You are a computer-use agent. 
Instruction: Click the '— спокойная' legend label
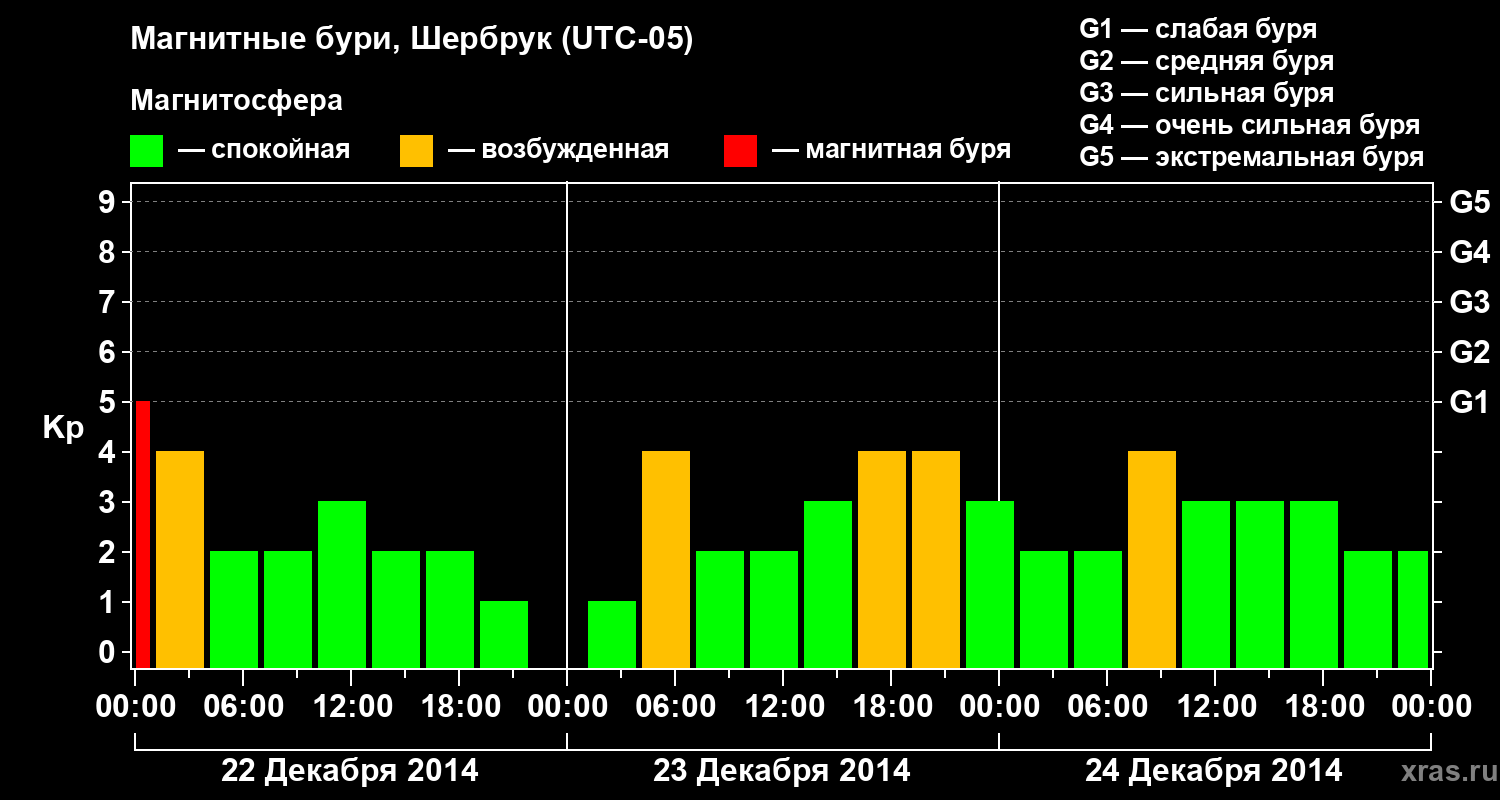click(x=264, y=151)
